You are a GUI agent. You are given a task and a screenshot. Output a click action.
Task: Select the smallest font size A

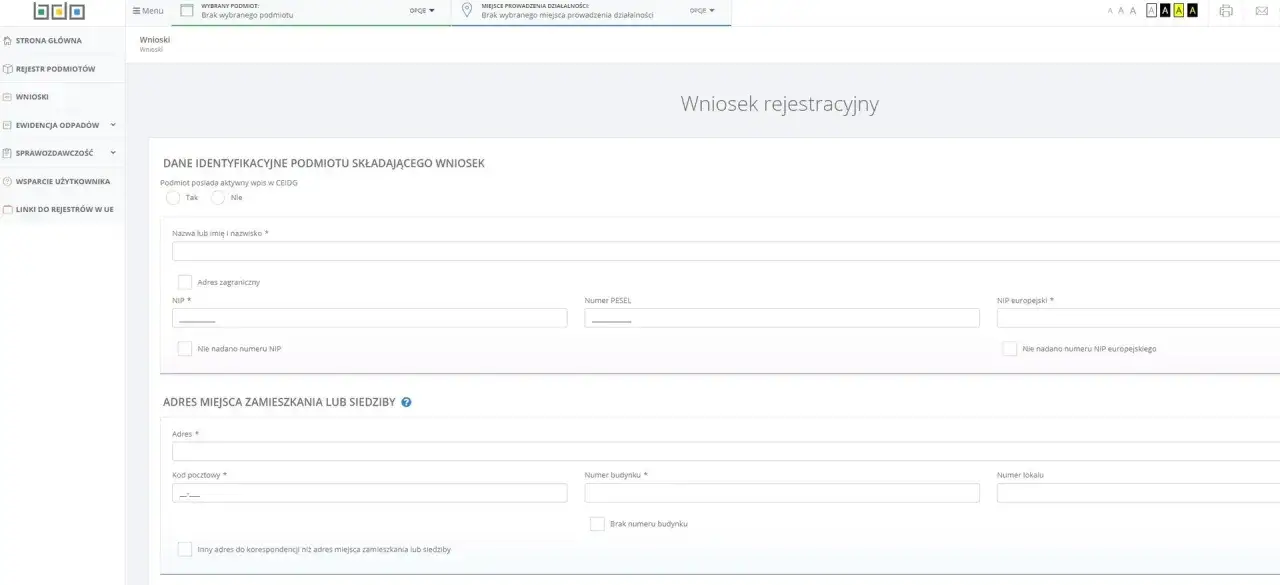1109,11
